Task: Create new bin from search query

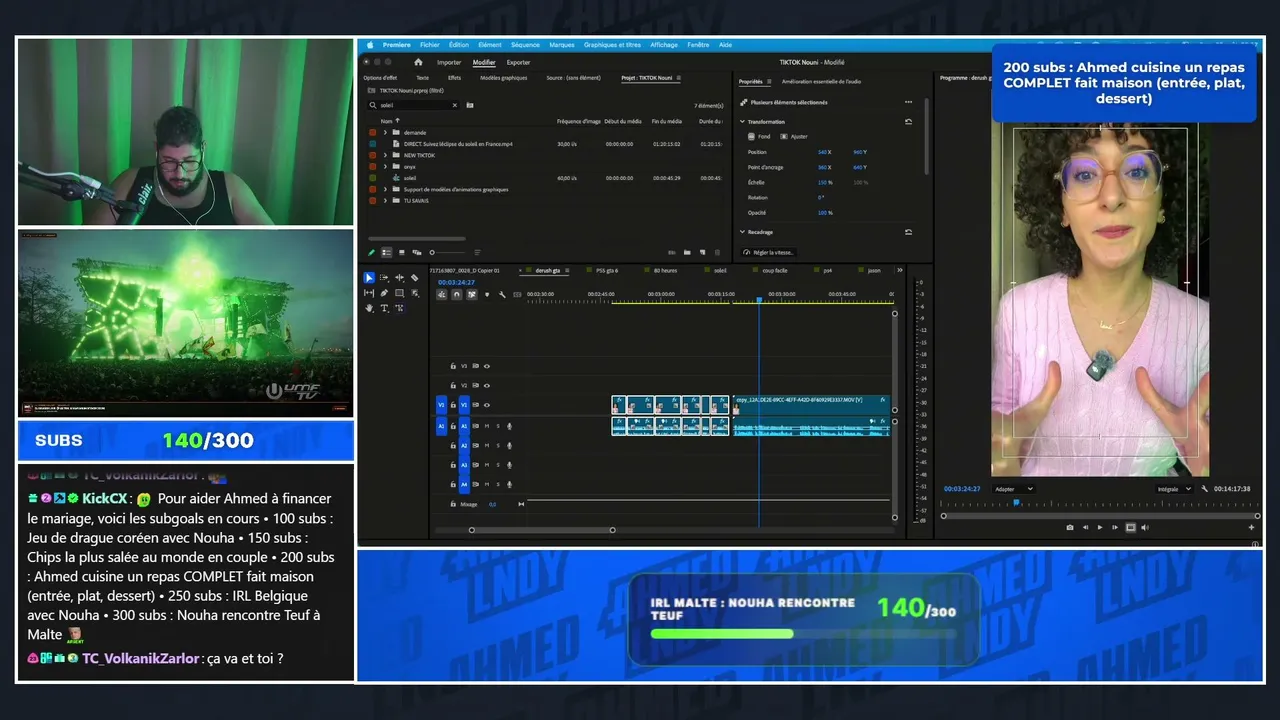Action: pos(470,105)
